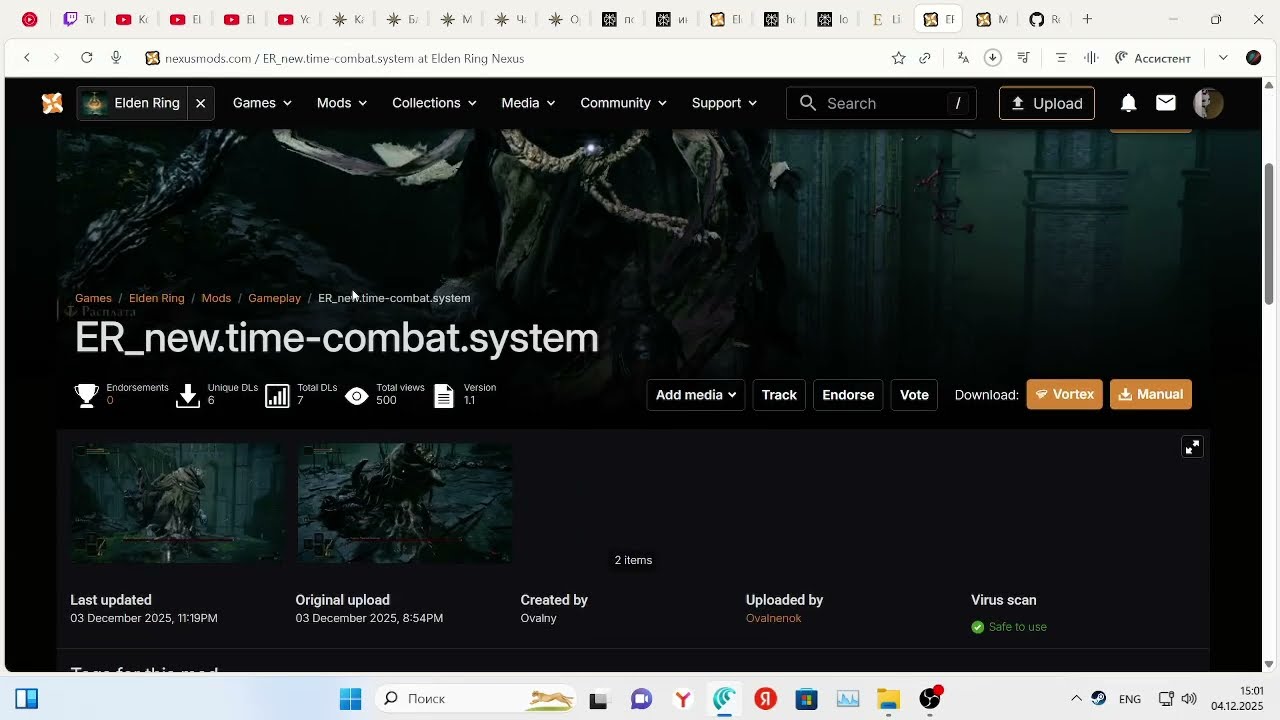Open the Ассистент assistant button
This screenshot has width=1280, height=720.
pyautogui.click(x=1153, y=58)
